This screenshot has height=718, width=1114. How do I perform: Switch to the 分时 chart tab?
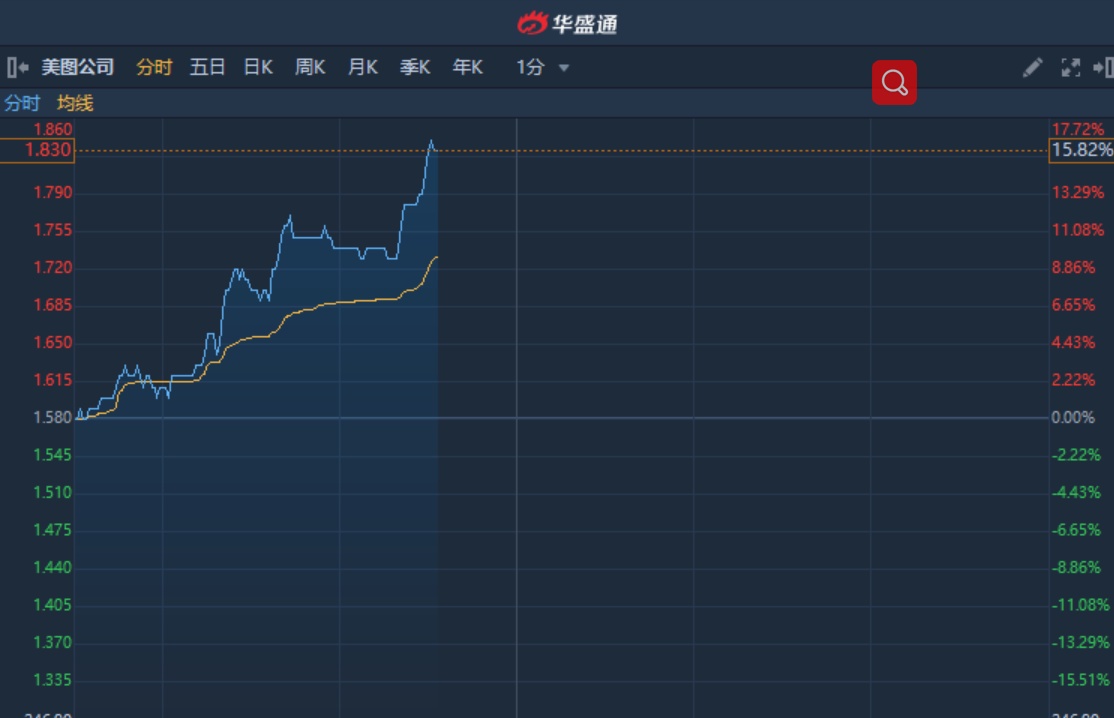[x=154, y=67]
